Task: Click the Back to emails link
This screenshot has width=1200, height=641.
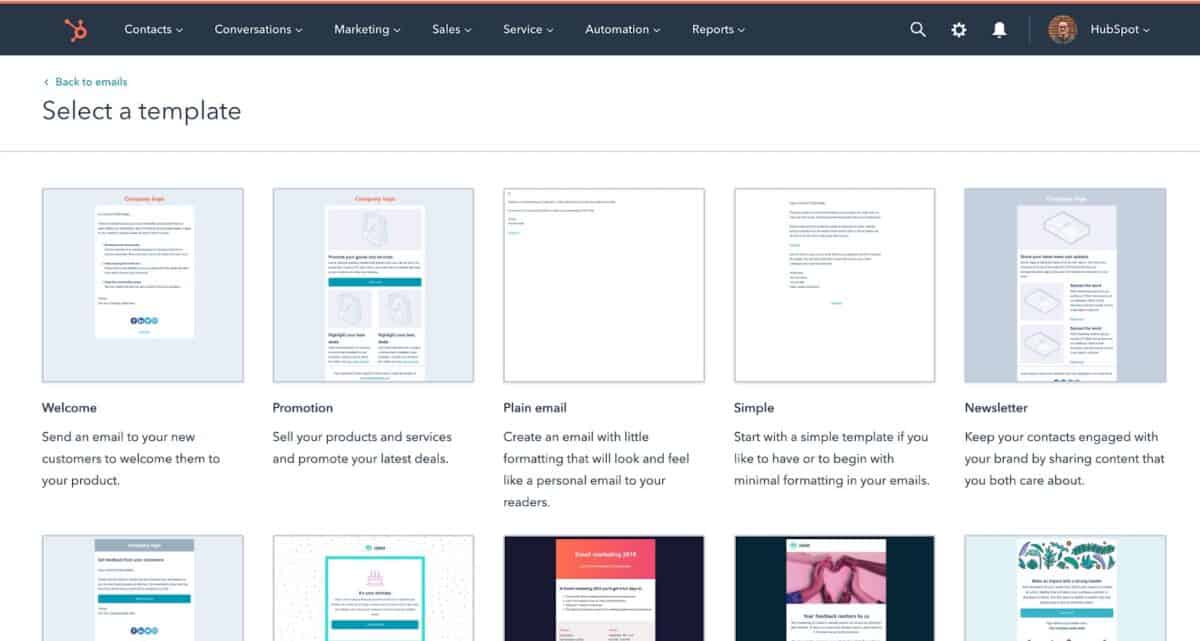Action: 88,82
